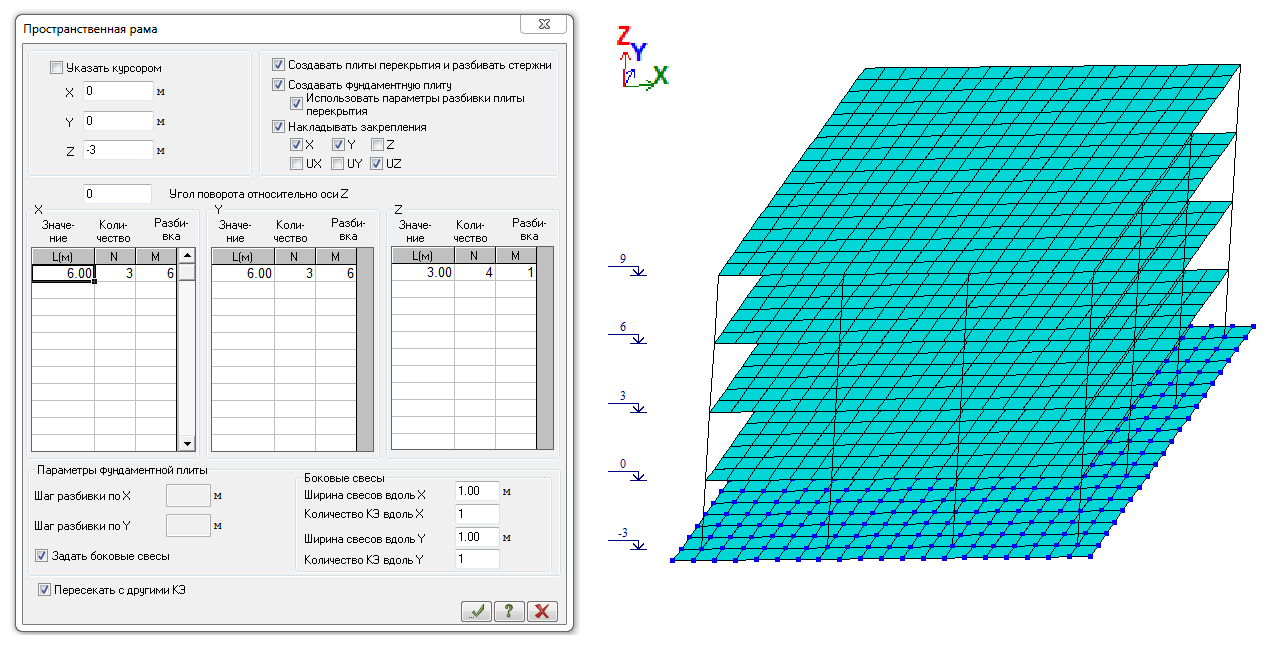
Task: Uncheck the X restraint checkbox
Action: click(297, 145)
